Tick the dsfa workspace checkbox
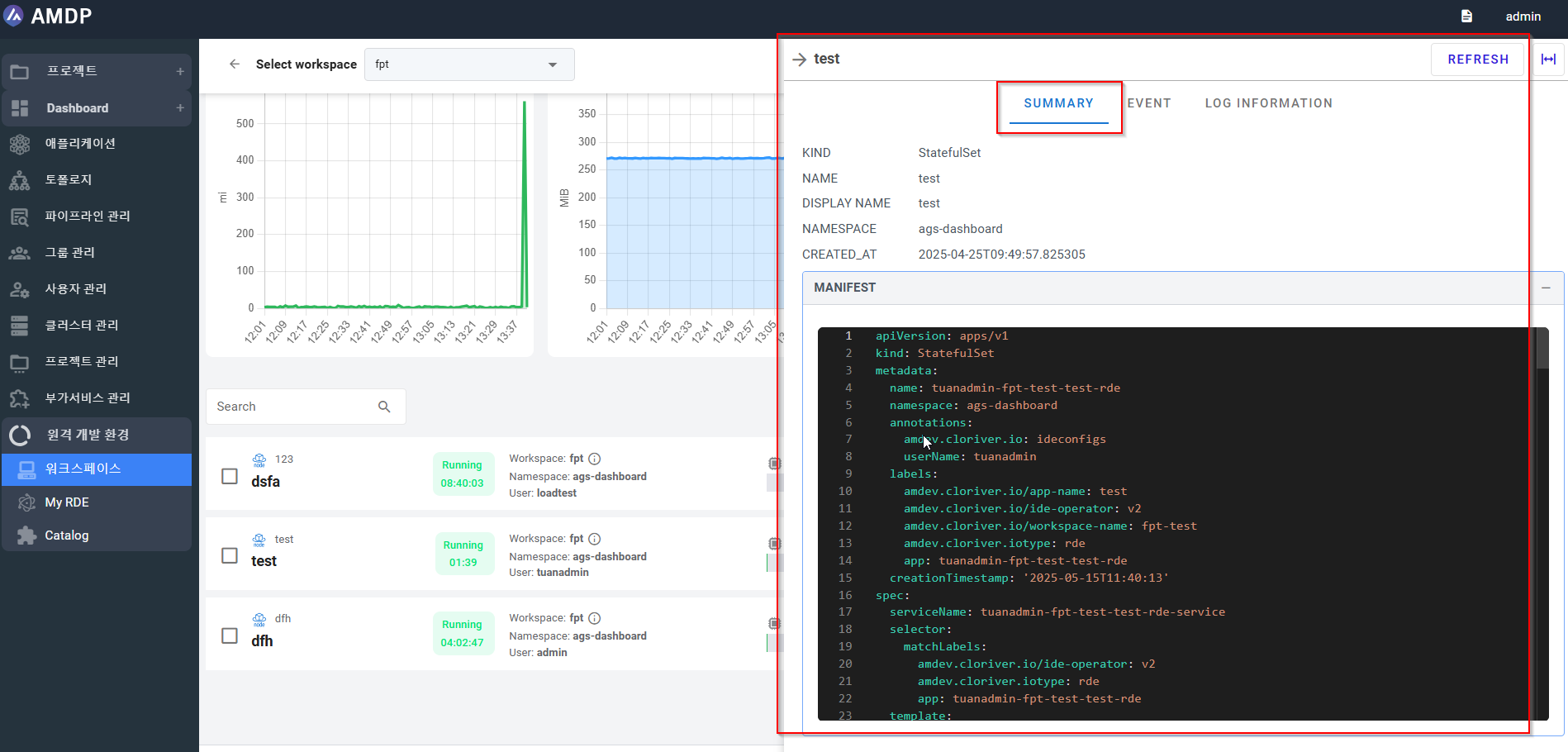The image size is (1568, 752). [x=230, y=476]
